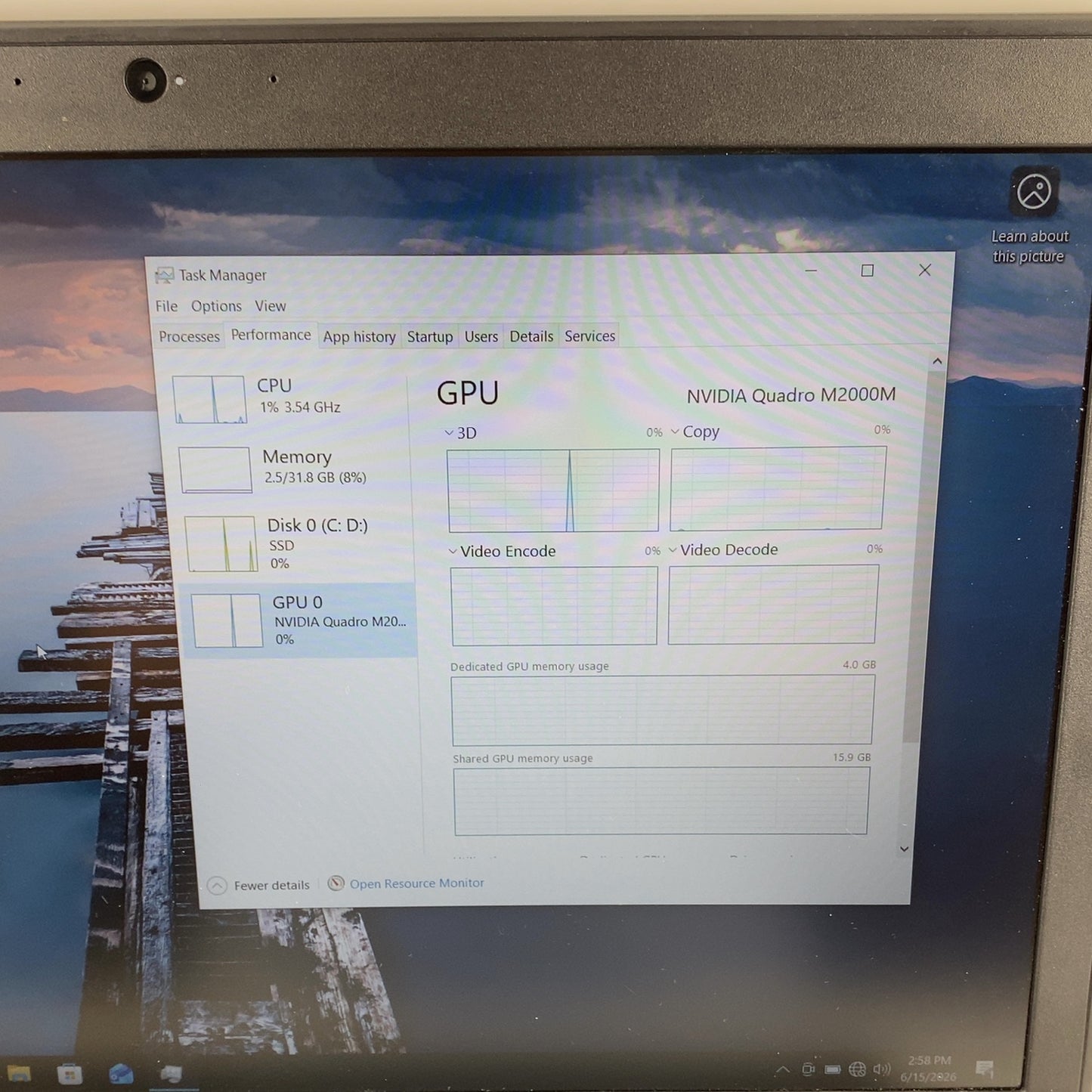Image resolution: width=1092 pixels, height=1092 pixels.
Task: Click the Dedicated GPU memory usage graph
Action: click(663, 710)
